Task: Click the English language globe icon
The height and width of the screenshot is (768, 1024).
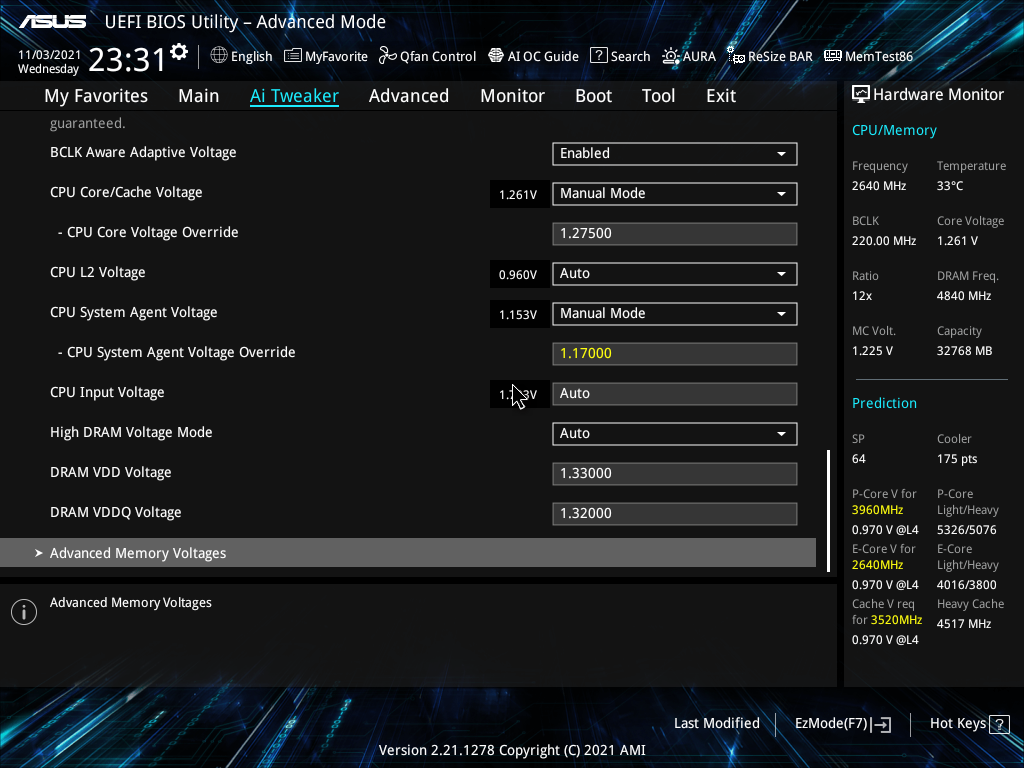Action: pyautogui.click(x=219, y=56)
